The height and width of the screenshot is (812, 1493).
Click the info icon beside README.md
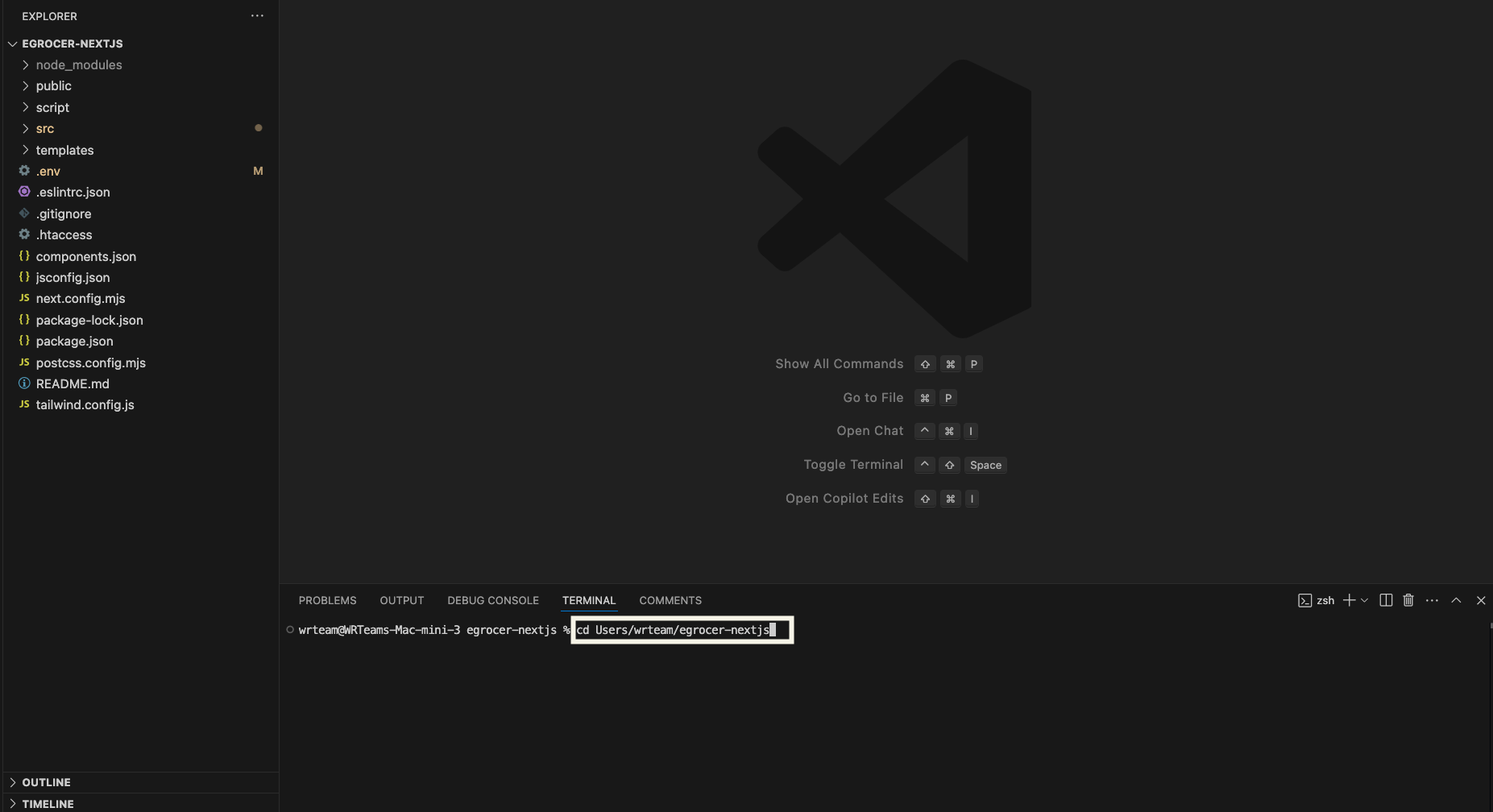(24, 383)
